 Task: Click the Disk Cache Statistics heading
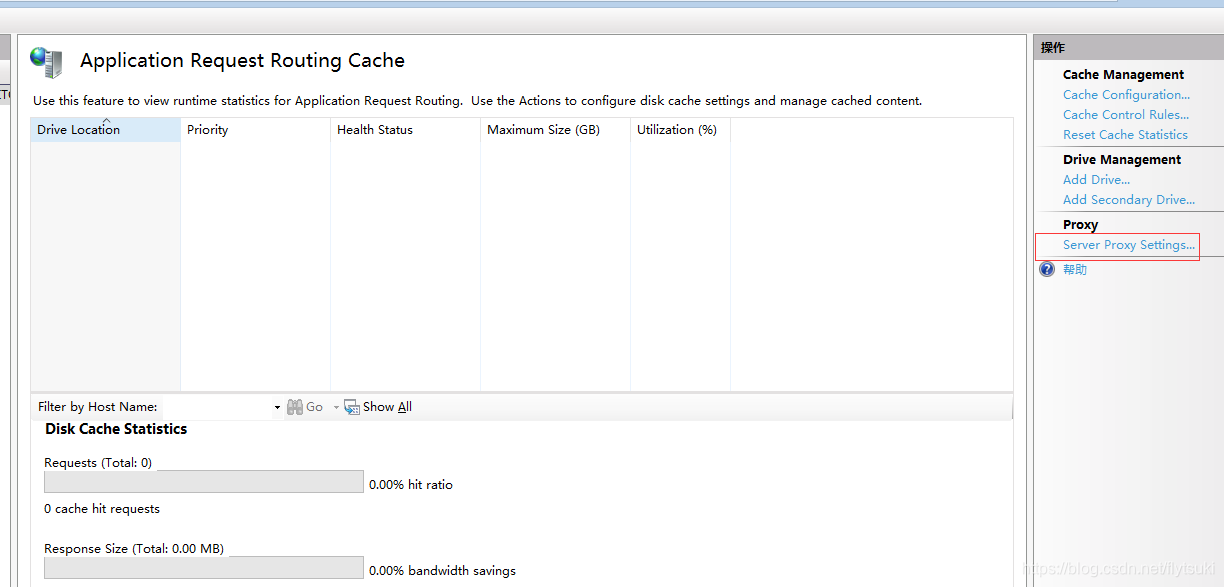(x=116, y=429)
